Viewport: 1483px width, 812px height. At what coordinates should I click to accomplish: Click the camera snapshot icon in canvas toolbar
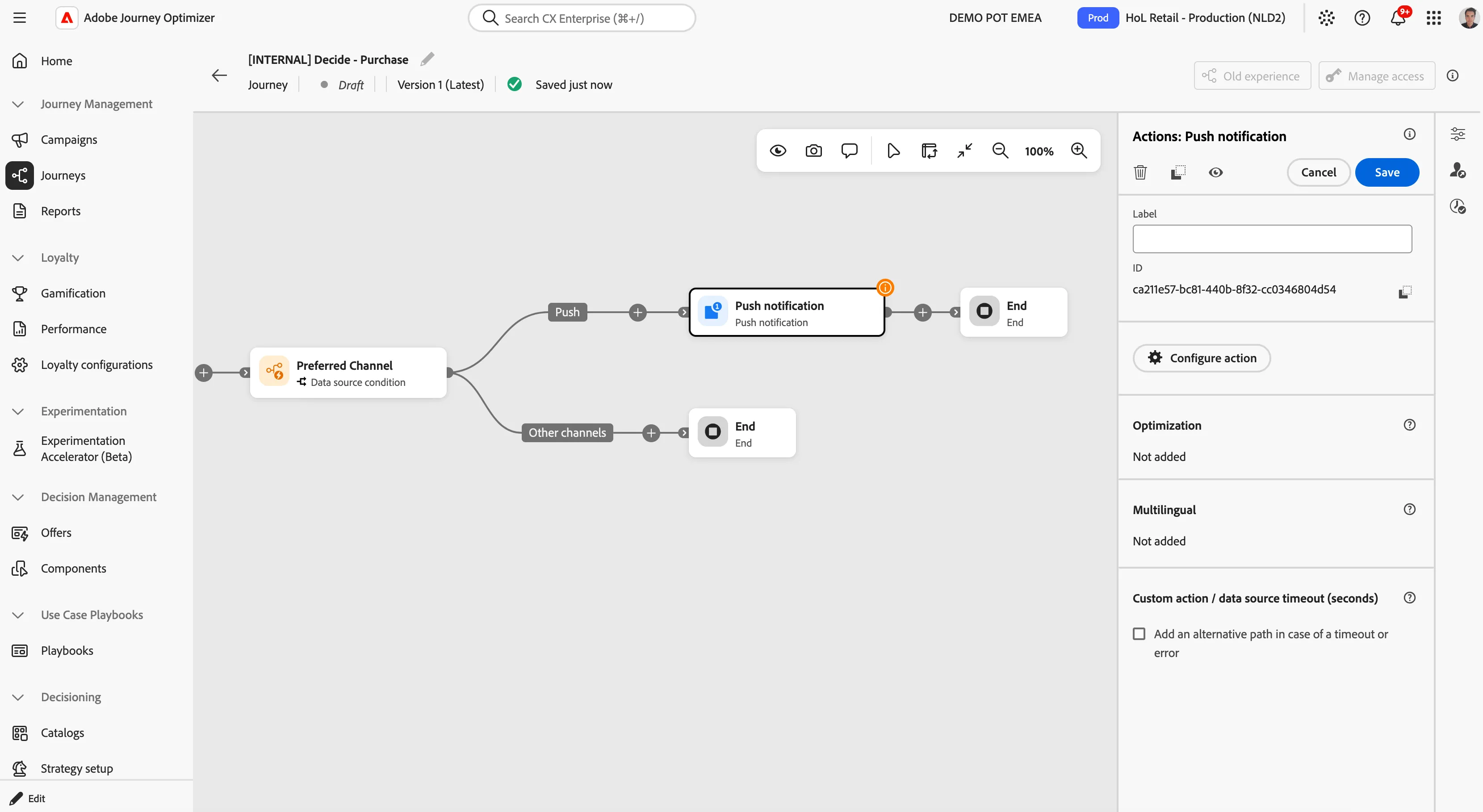coord(813,151)
